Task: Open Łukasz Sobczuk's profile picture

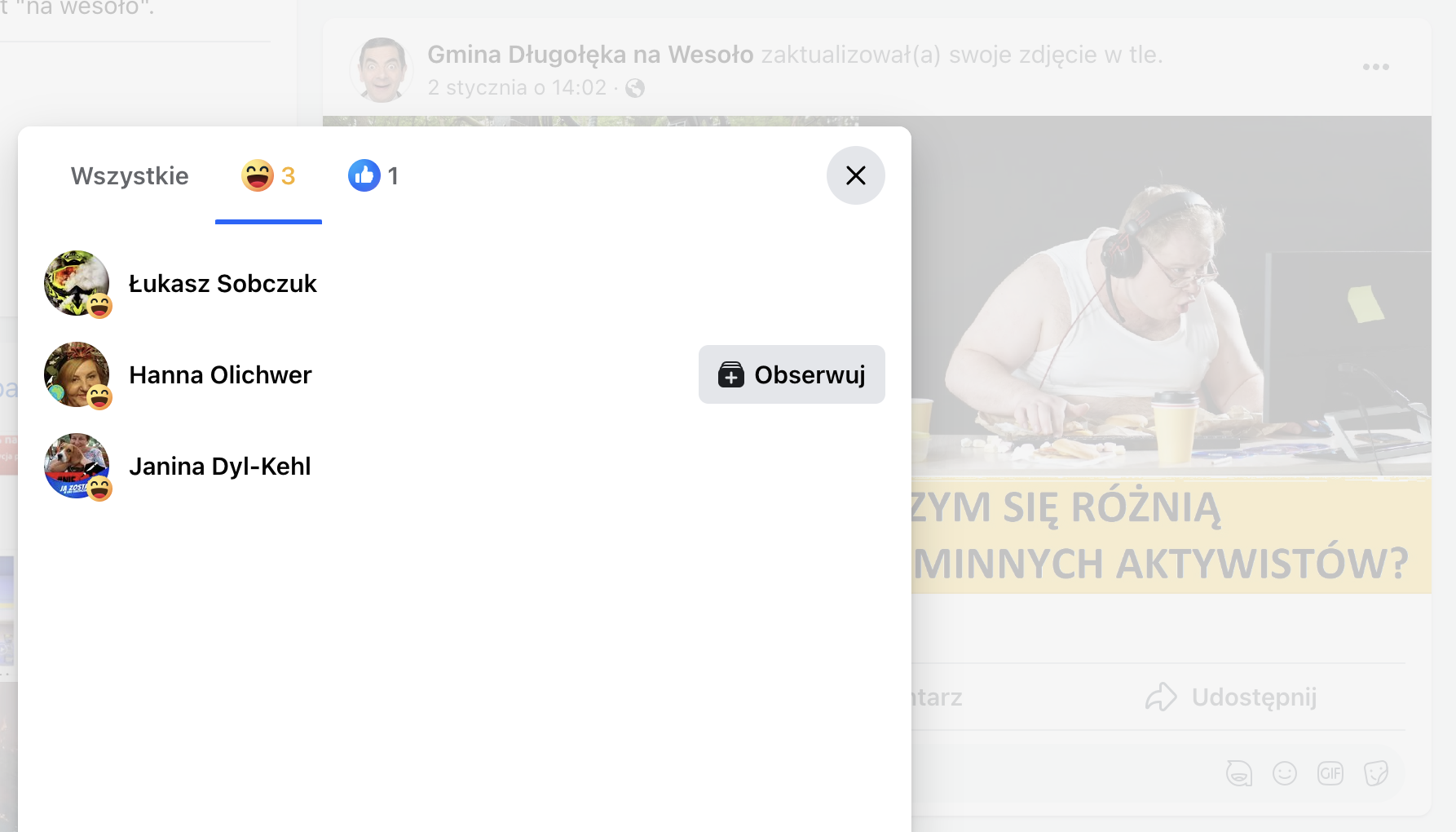Action: point(77,283)
